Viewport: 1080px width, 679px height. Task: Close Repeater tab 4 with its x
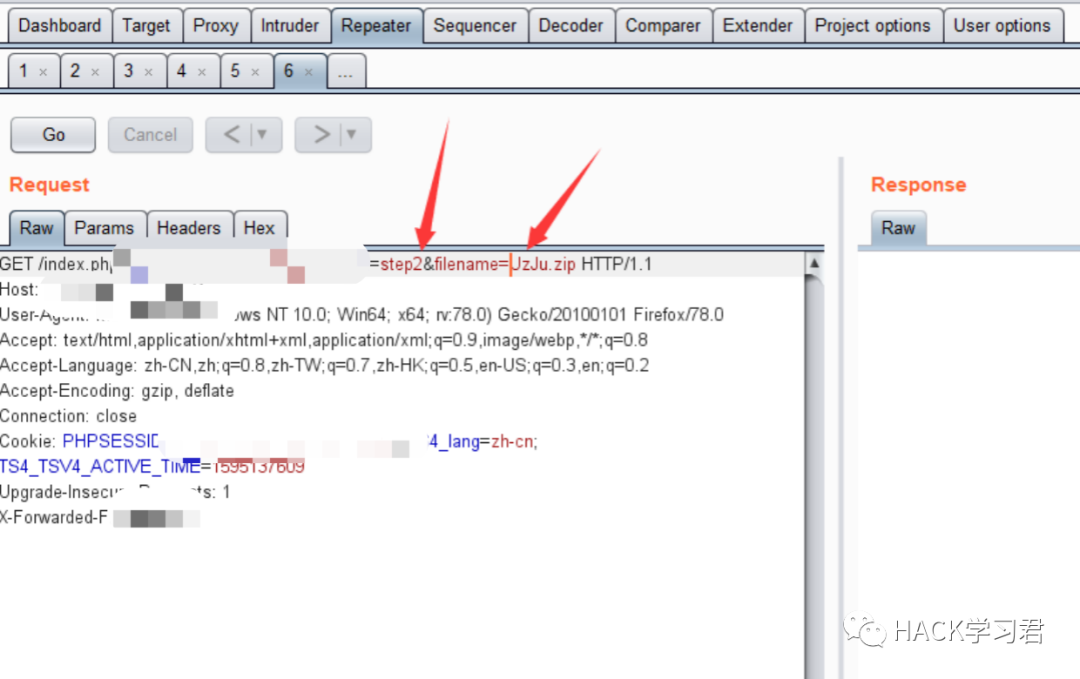(x=202, y=72)
